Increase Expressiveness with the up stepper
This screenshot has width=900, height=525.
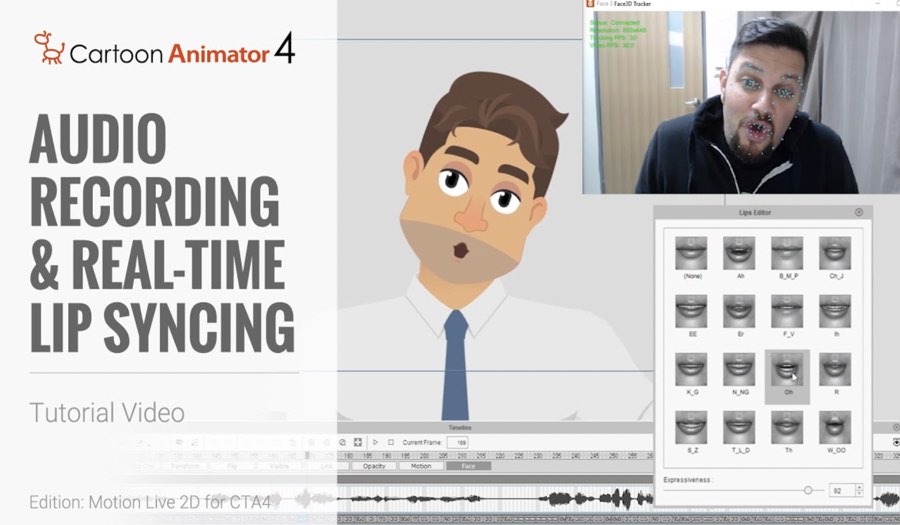coord(859,487)
